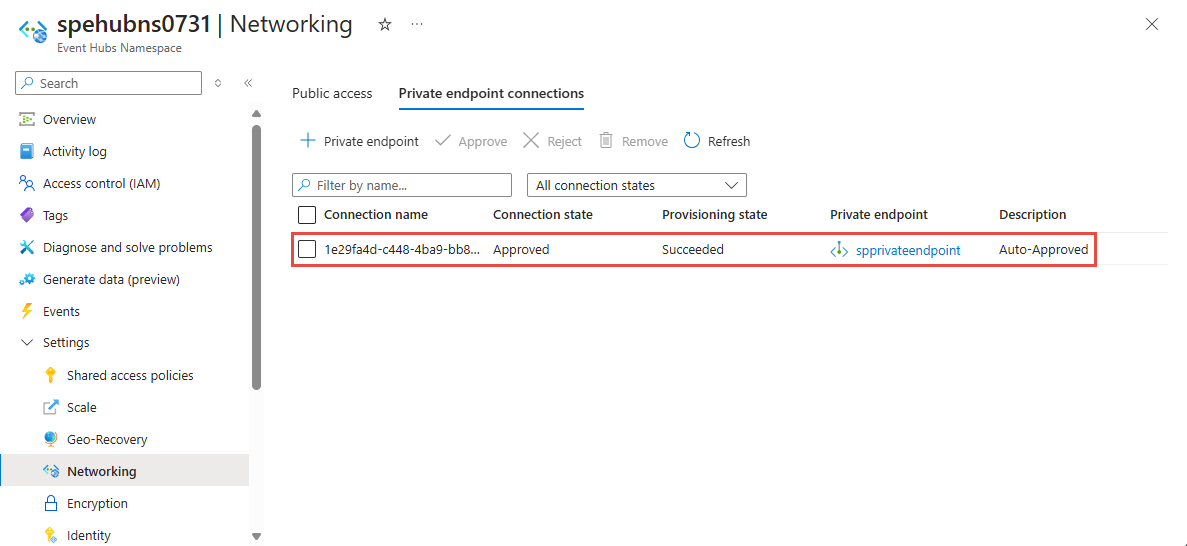Click the Shared access policies key icon
This screenshot has width=1187, height=546.
[x=51, y=376]
